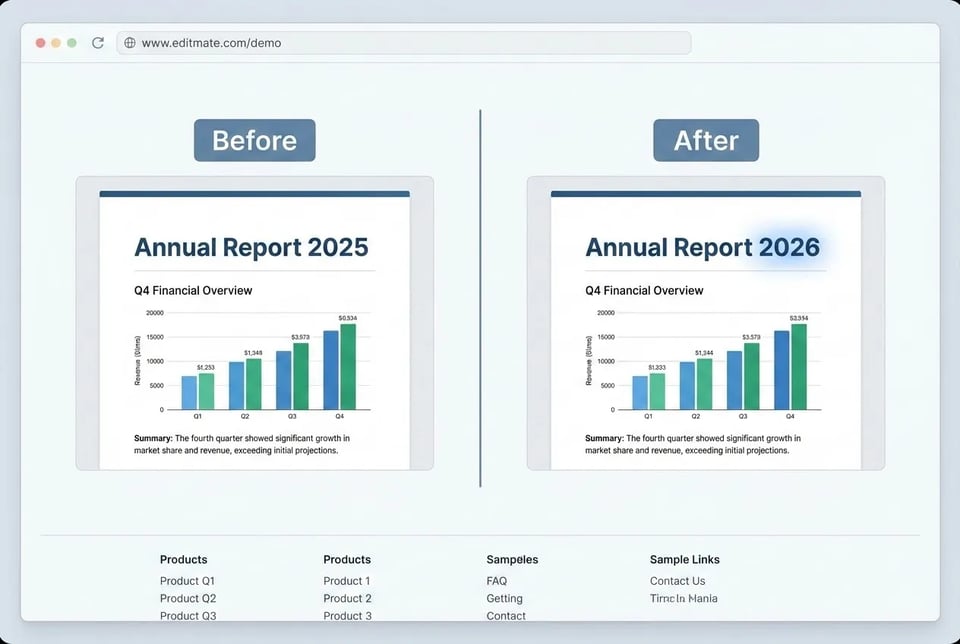
Task: Click the globe icon in the address bar
Action: click(129, 43)
